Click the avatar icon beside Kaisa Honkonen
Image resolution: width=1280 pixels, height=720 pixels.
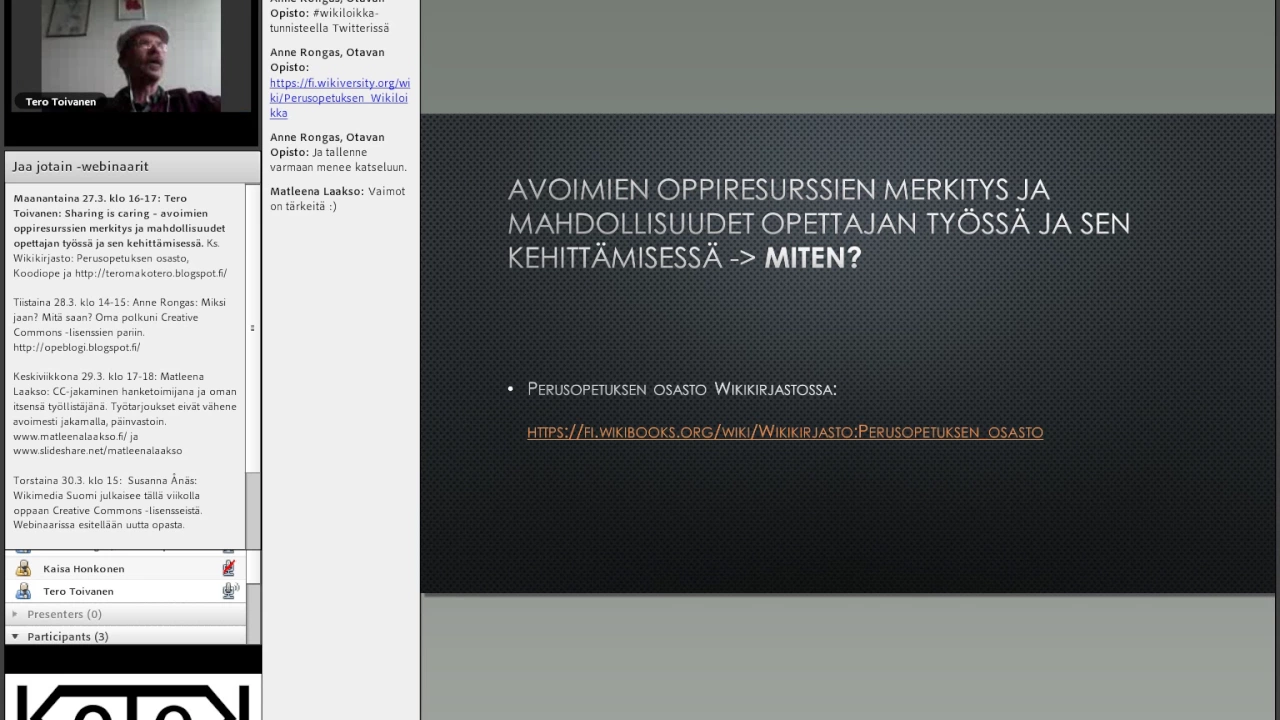pyautogui.click(x=23, y=568)
